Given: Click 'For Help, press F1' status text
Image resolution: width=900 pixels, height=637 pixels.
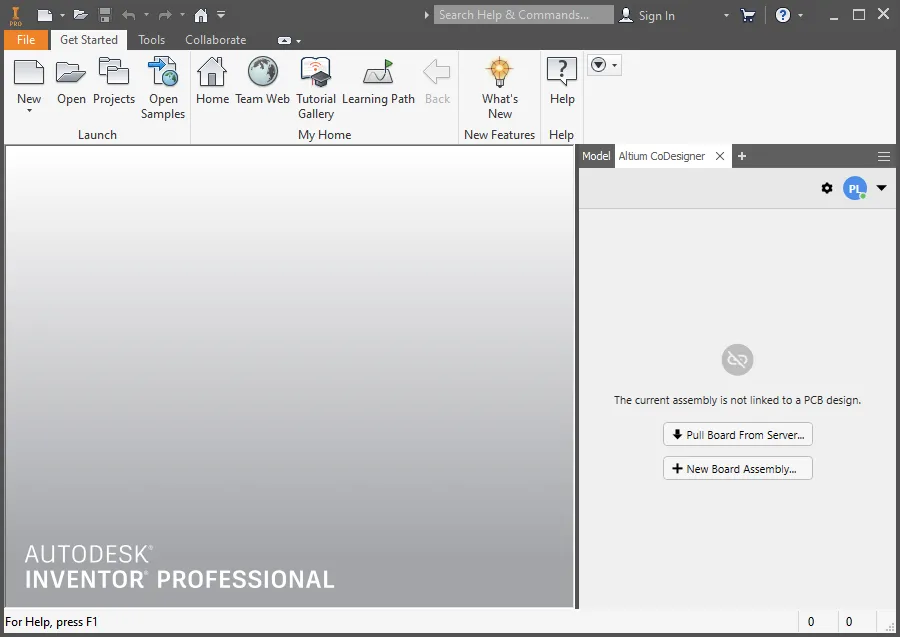Looking at the screenshot, I should pyautogui.click(x=52, y=622).
